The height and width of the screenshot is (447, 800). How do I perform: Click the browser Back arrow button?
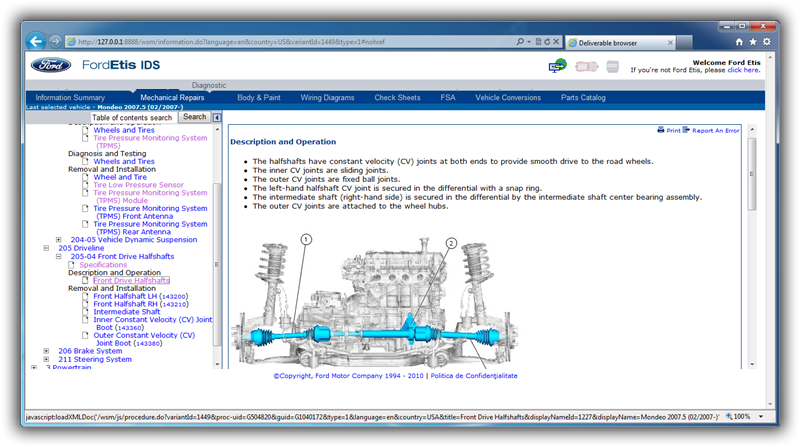coord(36,41)
